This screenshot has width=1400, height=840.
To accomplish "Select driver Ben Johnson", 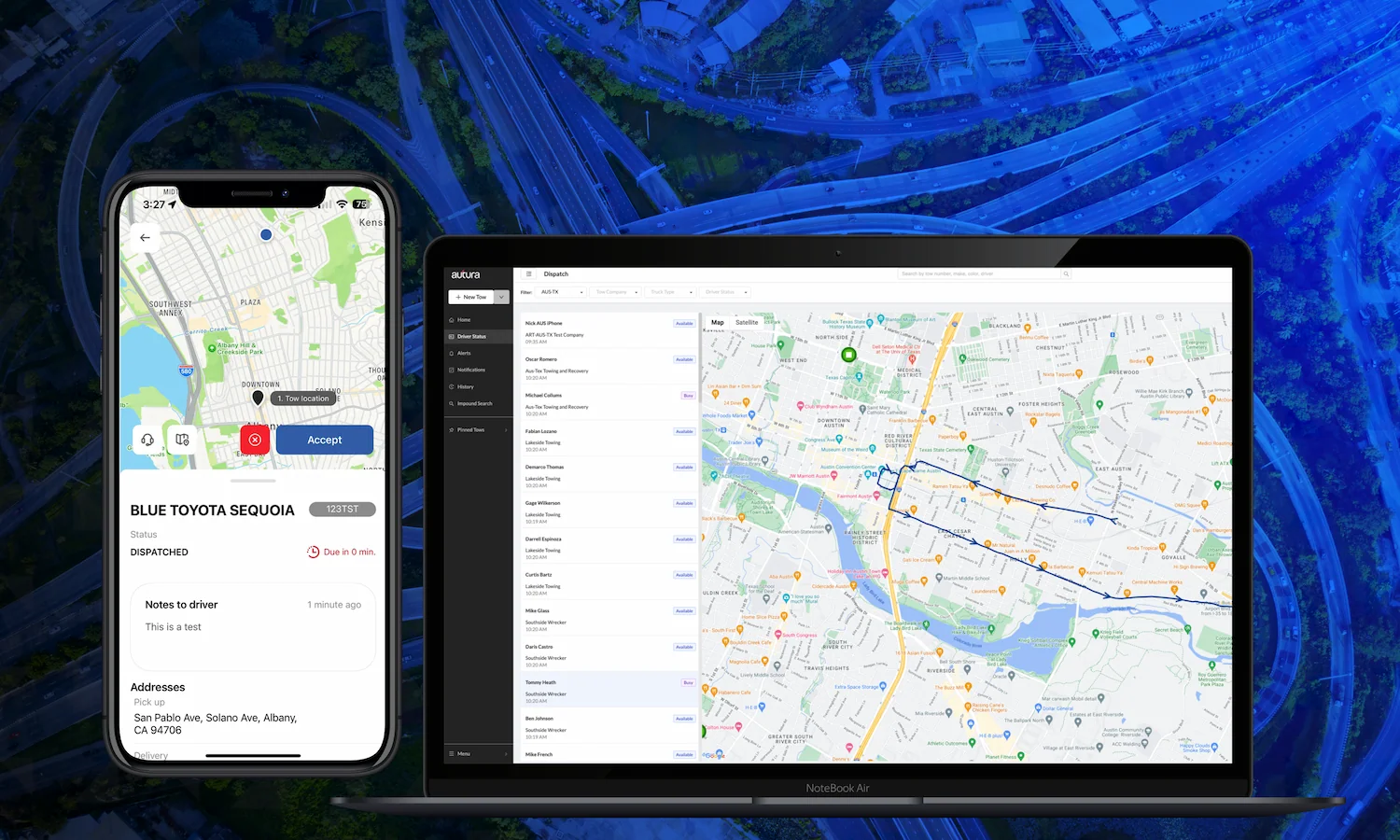I will (x=608, y=727).
